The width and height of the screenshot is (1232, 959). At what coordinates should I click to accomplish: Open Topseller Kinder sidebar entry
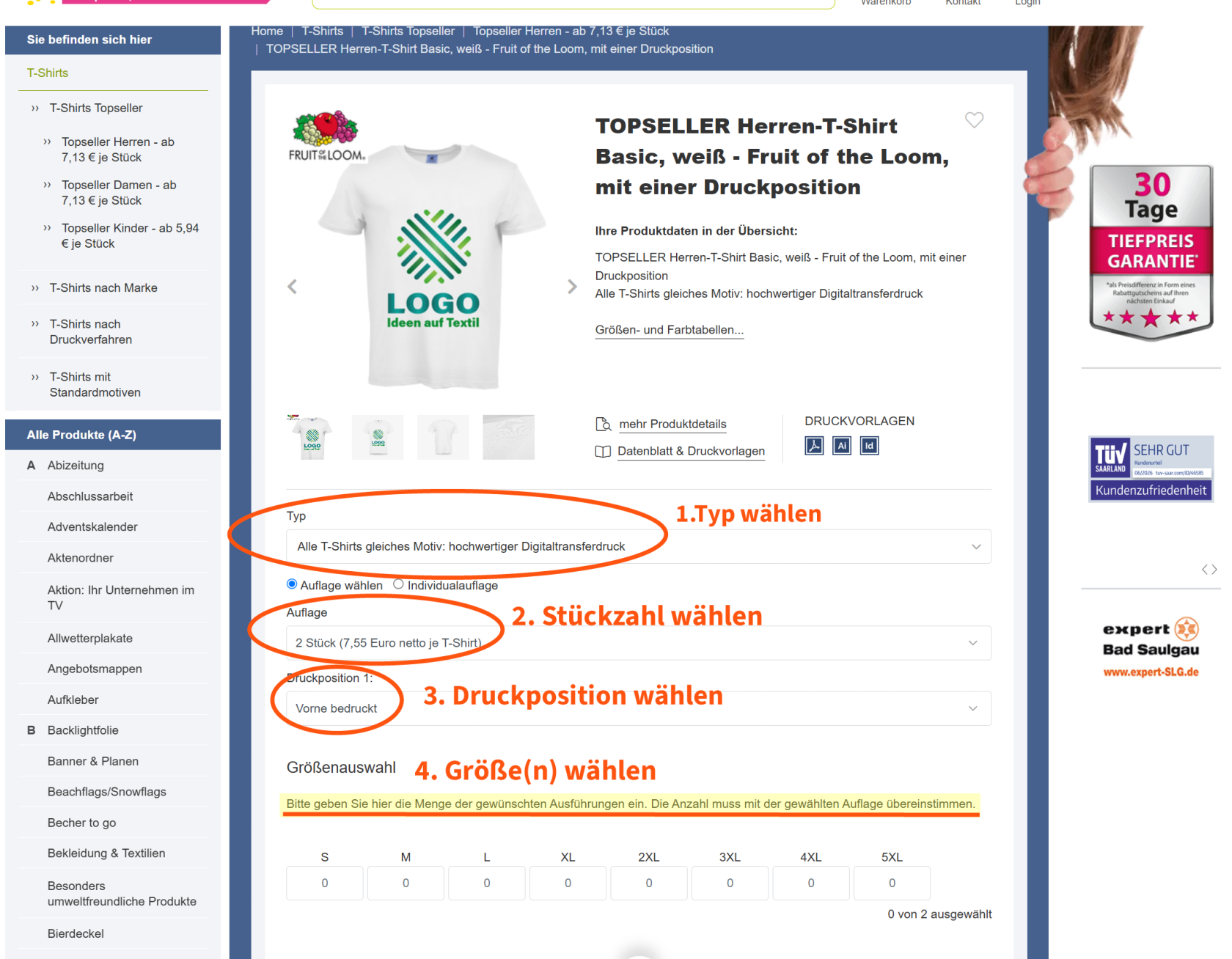point(130,236)
